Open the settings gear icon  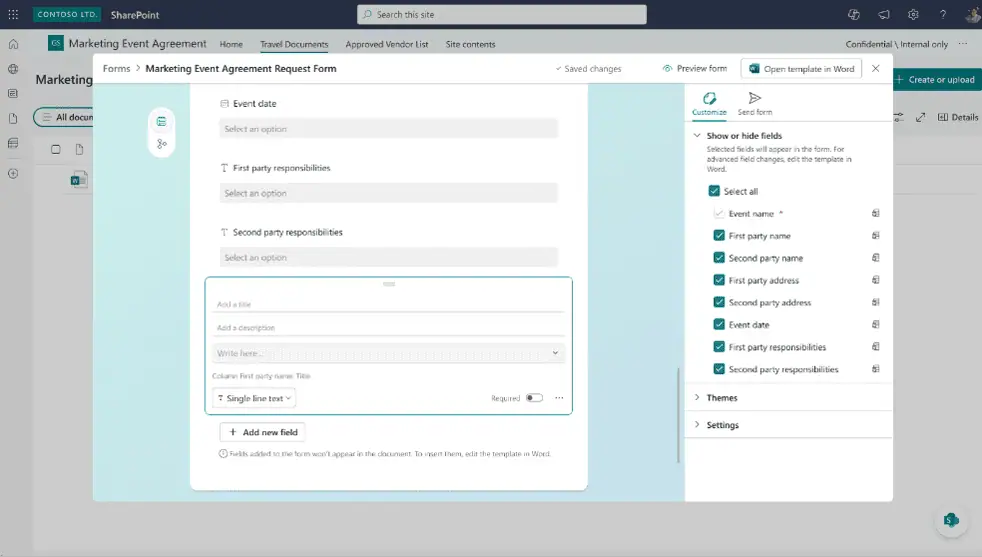[913, 14]
